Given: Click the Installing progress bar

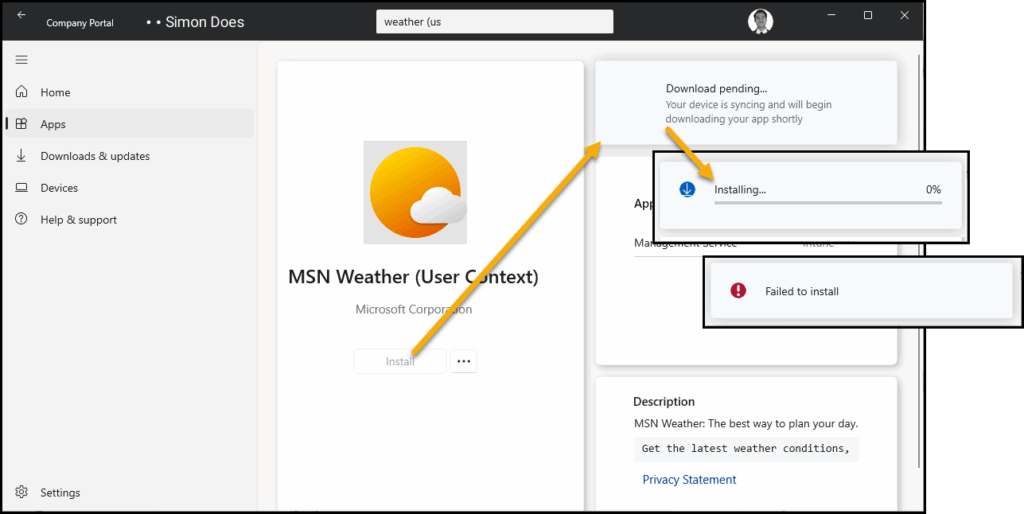Looking at the screenshot, I should click(827, 202).
